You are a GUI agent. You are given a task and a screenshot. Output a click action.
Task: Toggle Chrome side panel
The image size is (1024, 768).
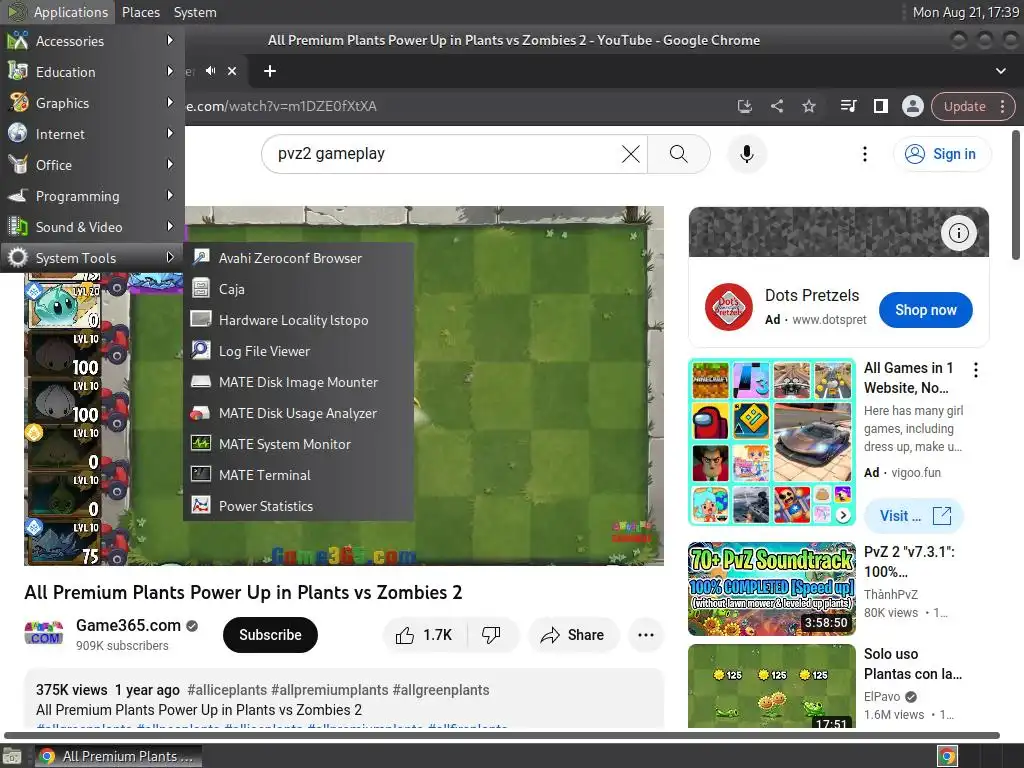880,106
